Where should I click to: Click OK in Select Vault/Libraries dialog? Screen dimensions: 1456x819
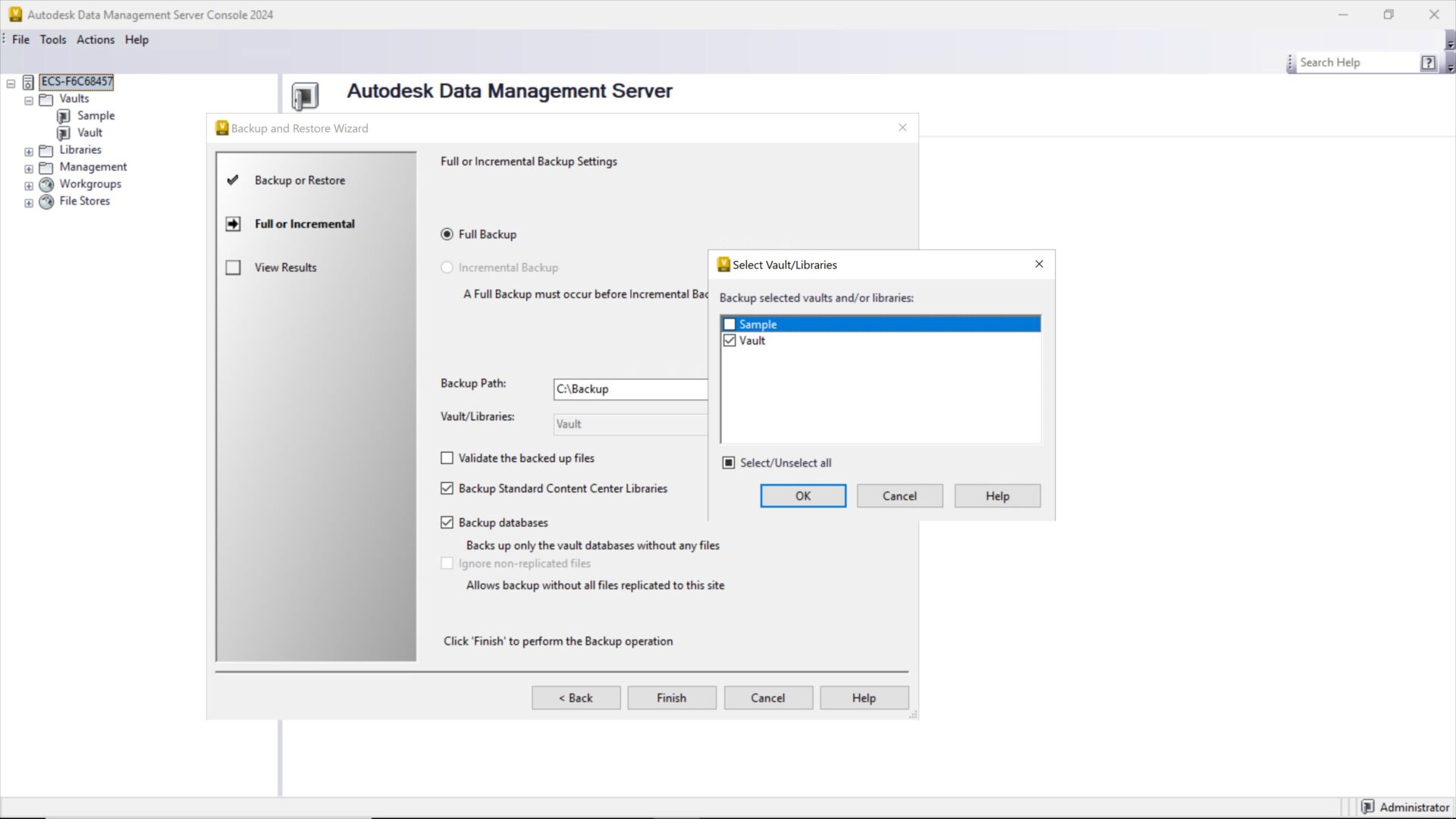pyautogui.click(x=802, y=496)
